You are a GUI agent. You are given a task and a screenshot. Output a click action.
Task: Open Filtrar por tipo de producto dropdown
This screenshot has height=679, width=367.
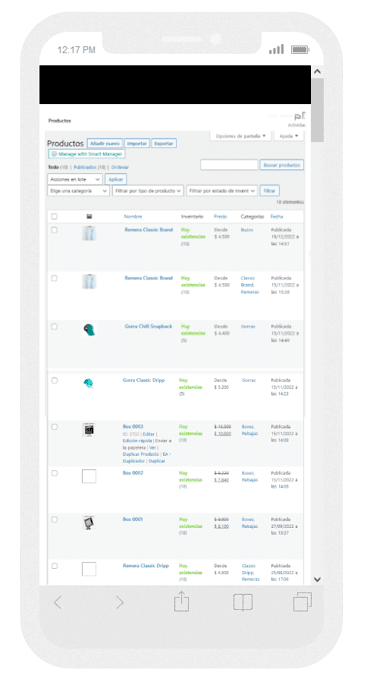(x=148, y=191)
